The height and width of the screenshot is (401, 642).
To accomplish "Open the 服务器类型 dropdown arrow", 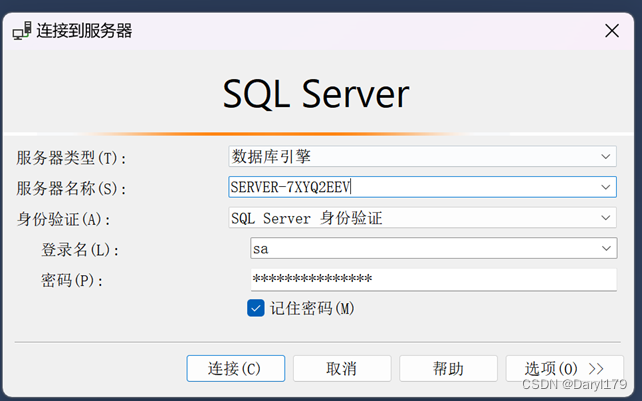I will 606,156.
